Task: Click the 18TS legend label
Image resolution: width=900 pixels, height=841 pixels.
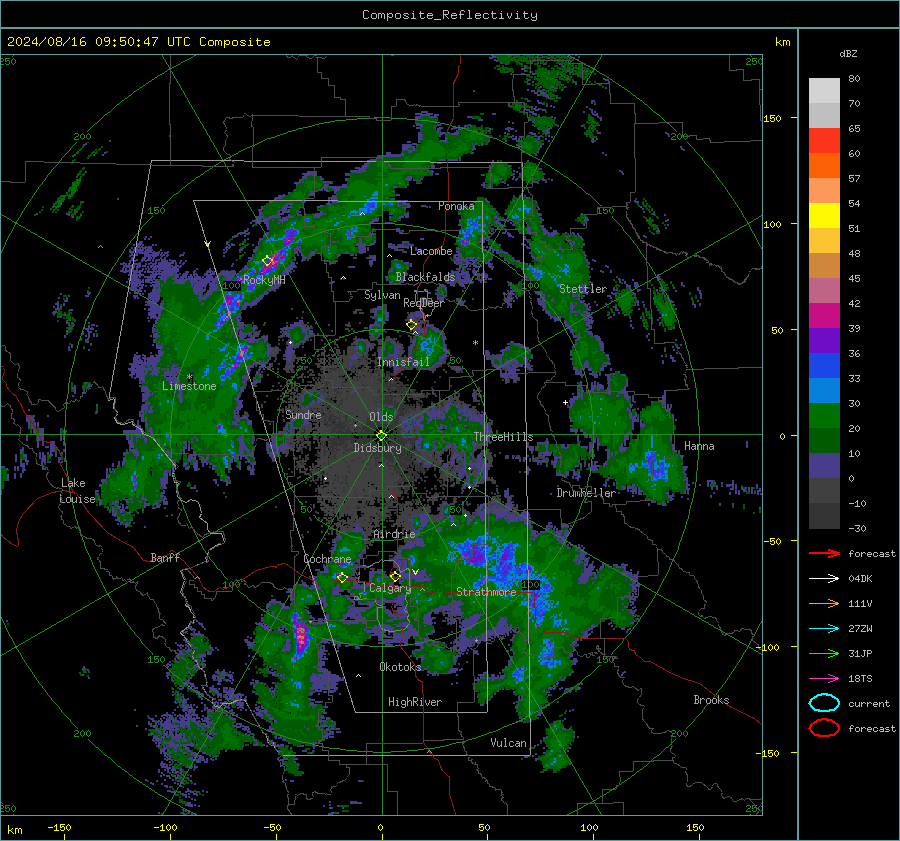Action: (x=860, y=679)
